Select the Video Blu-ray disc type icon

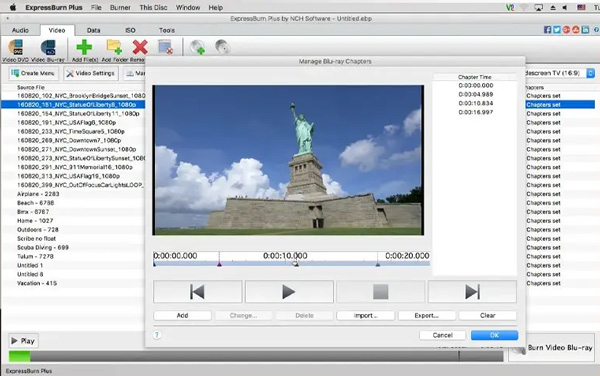48,47
